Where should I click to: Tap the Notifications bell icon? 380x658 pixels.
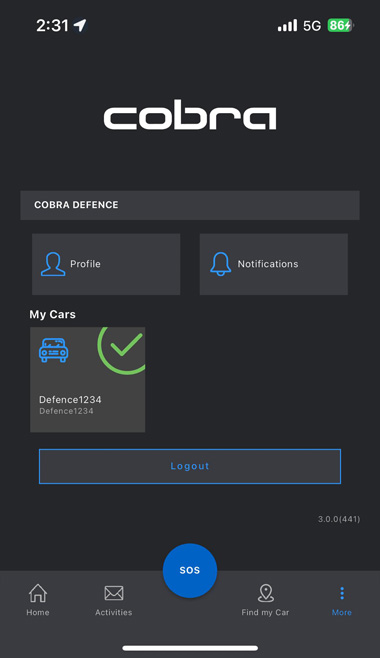click(x=220, y=264)
